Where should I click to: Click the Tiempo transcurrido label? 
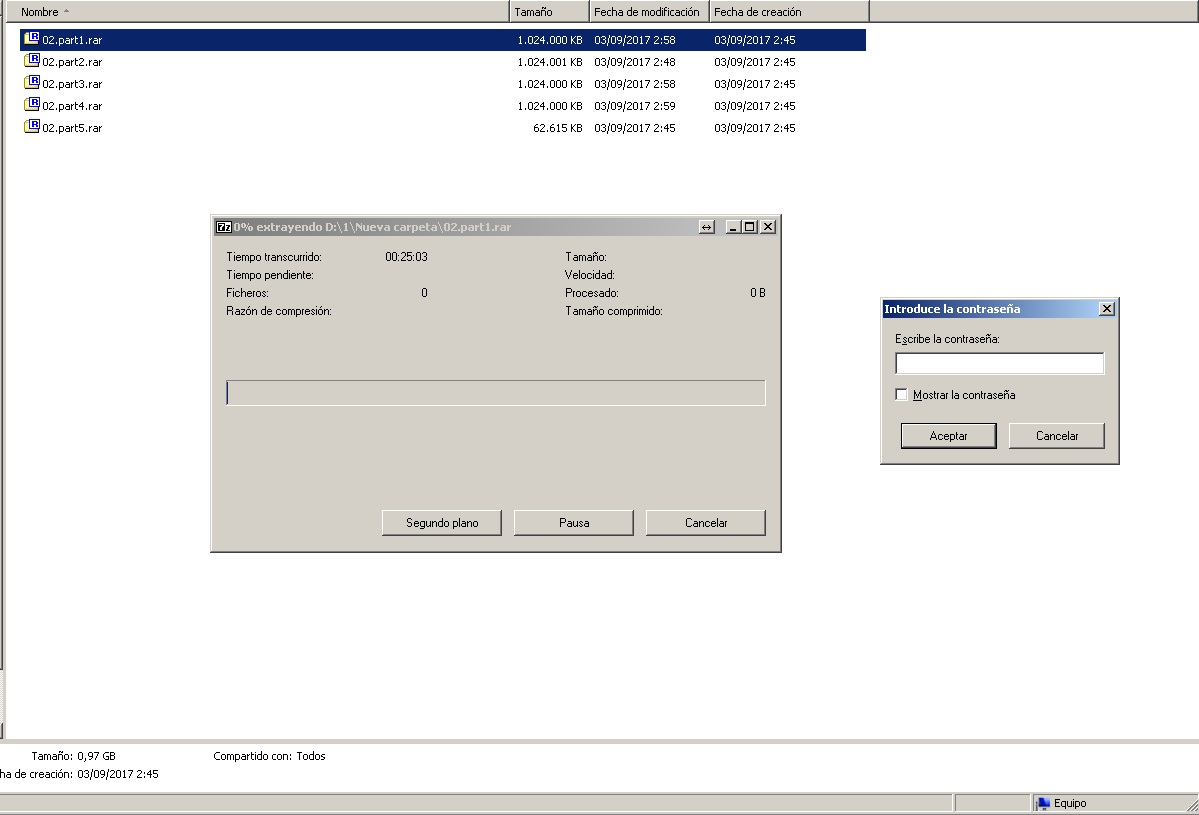tap(274, 257)
